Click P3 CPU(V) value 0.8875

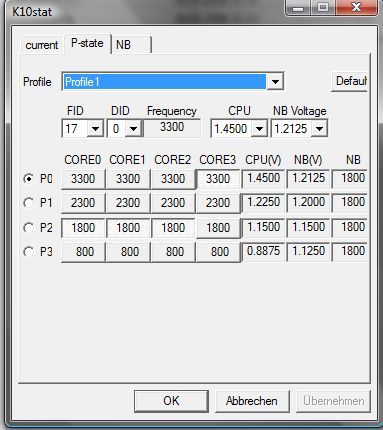263,251
